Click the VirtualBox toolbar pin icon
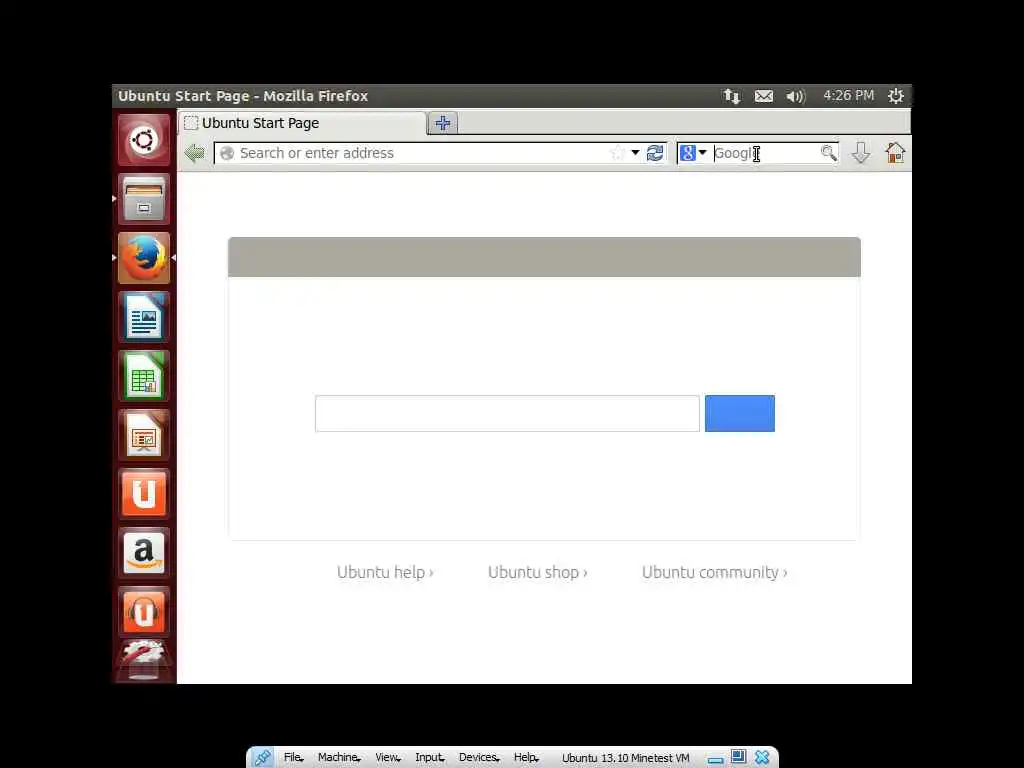This screenshot has width=1024, height=768. click(263, 758)
